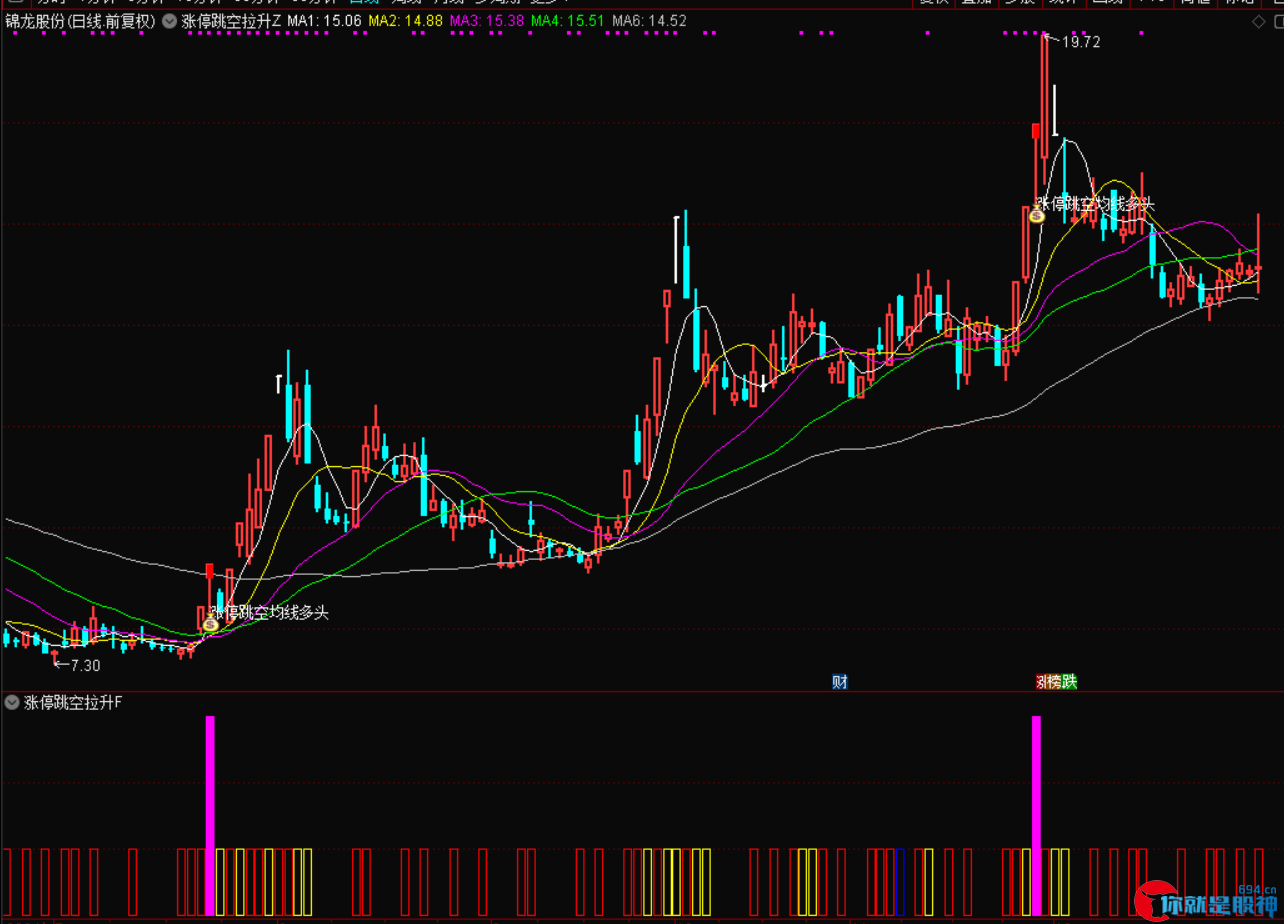This screenshot has height=924, width=1284.
Task: Click first magenta signal bar in sub-chart
Action: click(x=210, y=815)
